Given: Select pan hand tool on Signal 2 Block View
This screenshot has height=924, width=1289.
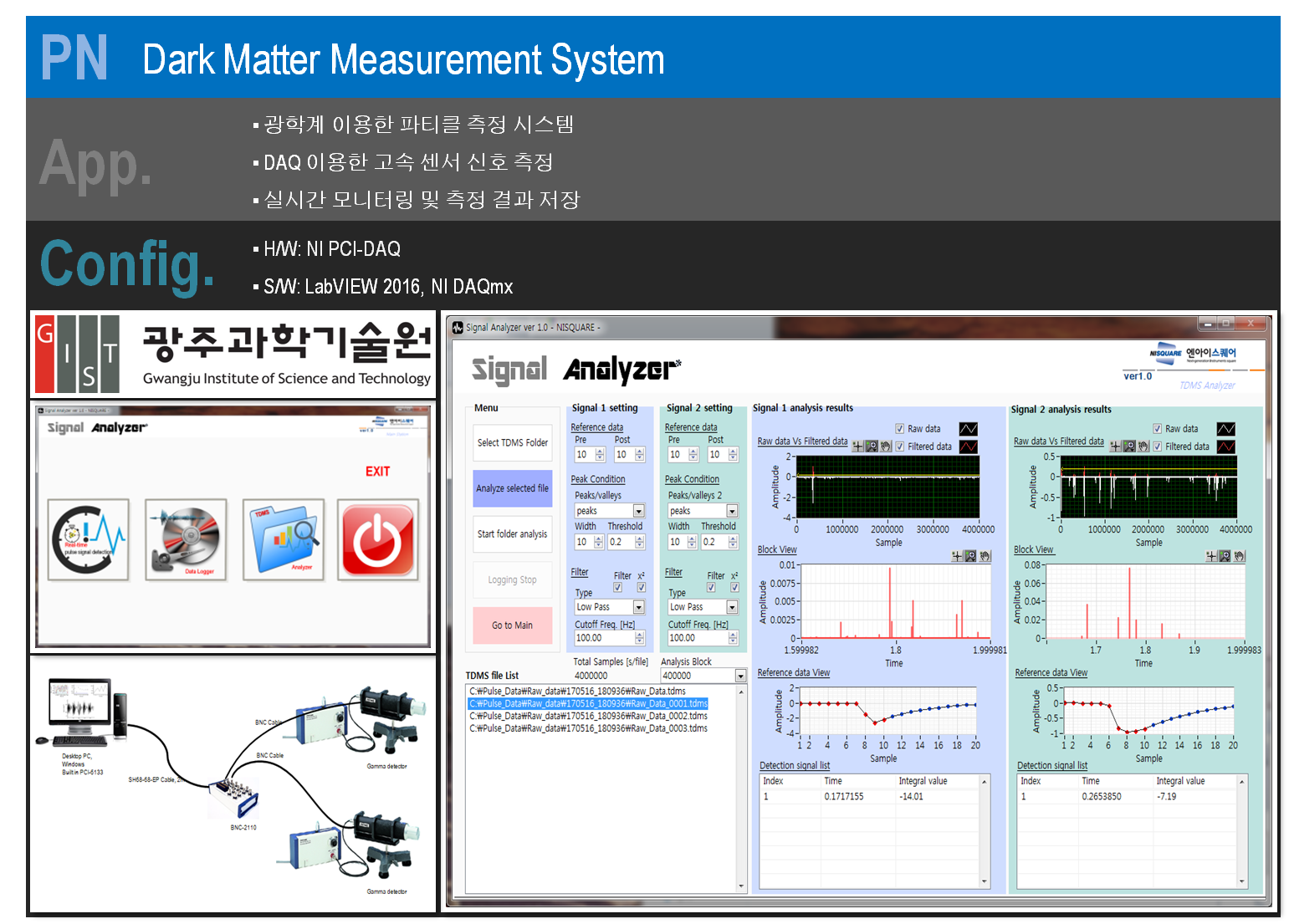Looking at the screenshot, I should click(1239, 556).
